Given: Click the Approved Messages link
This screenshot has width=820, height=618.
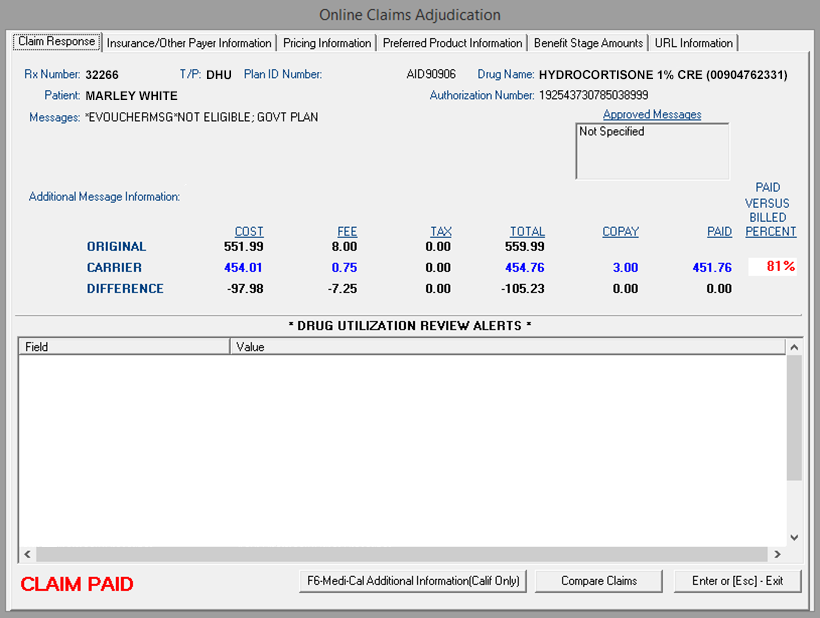Looking at the screenshot, I should click(x=652, y=115).
